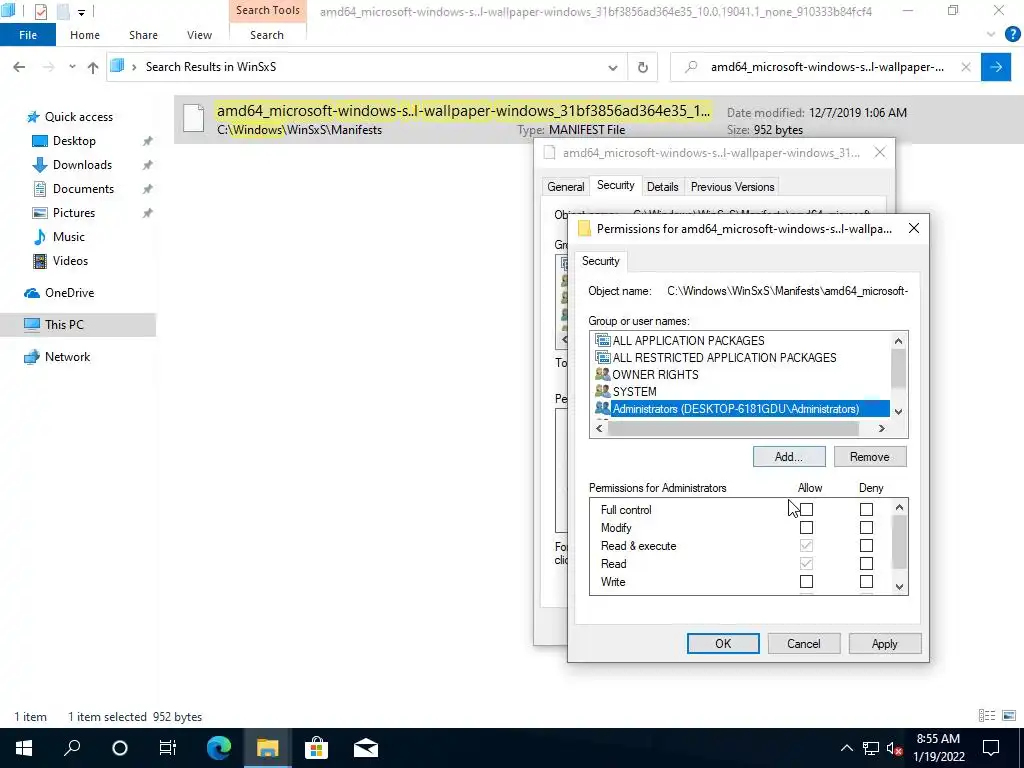This screenshot has width=1024, height=768.
Task: Check Deny for Write permission
Action: 866,581
